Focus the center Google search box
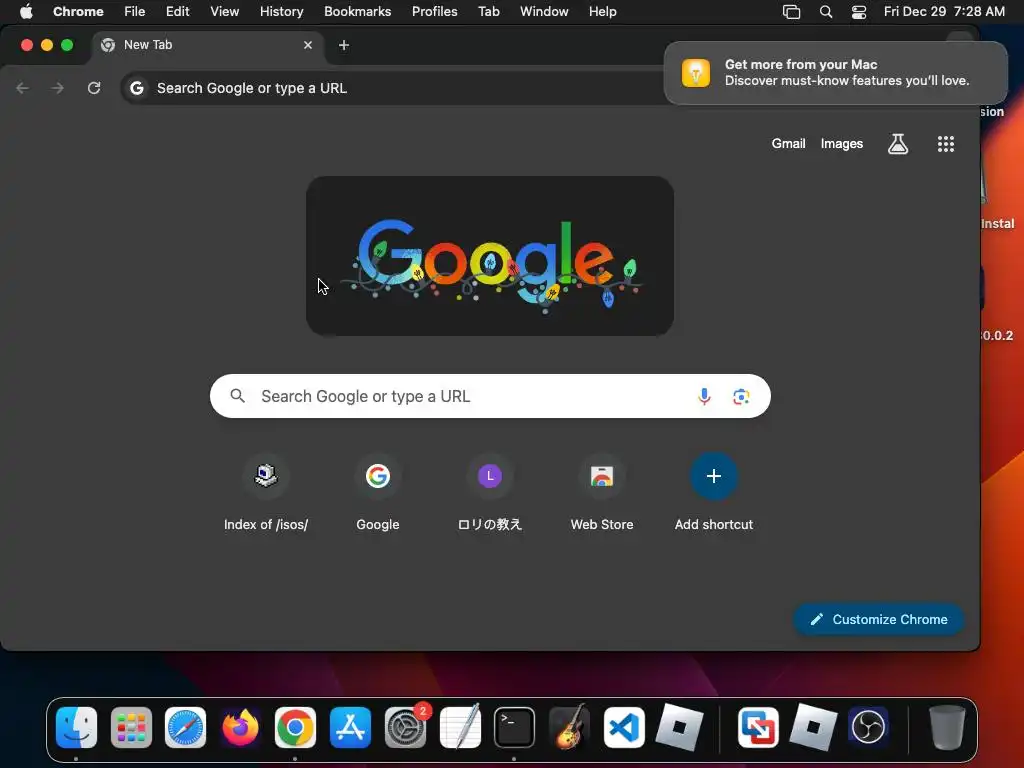This screenshot has width=1024, height=768. click(x=490, y=396)
